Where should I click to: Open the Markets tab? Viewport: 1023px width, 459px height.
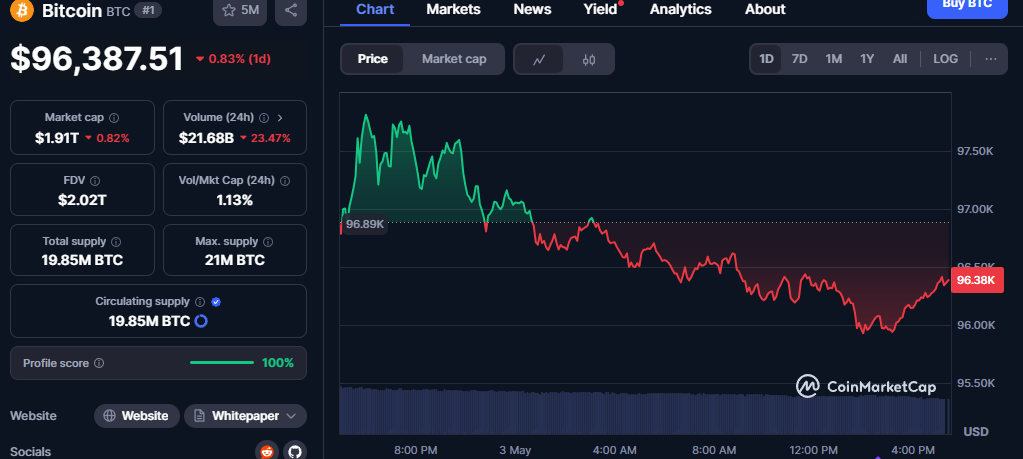click(453, 9)
